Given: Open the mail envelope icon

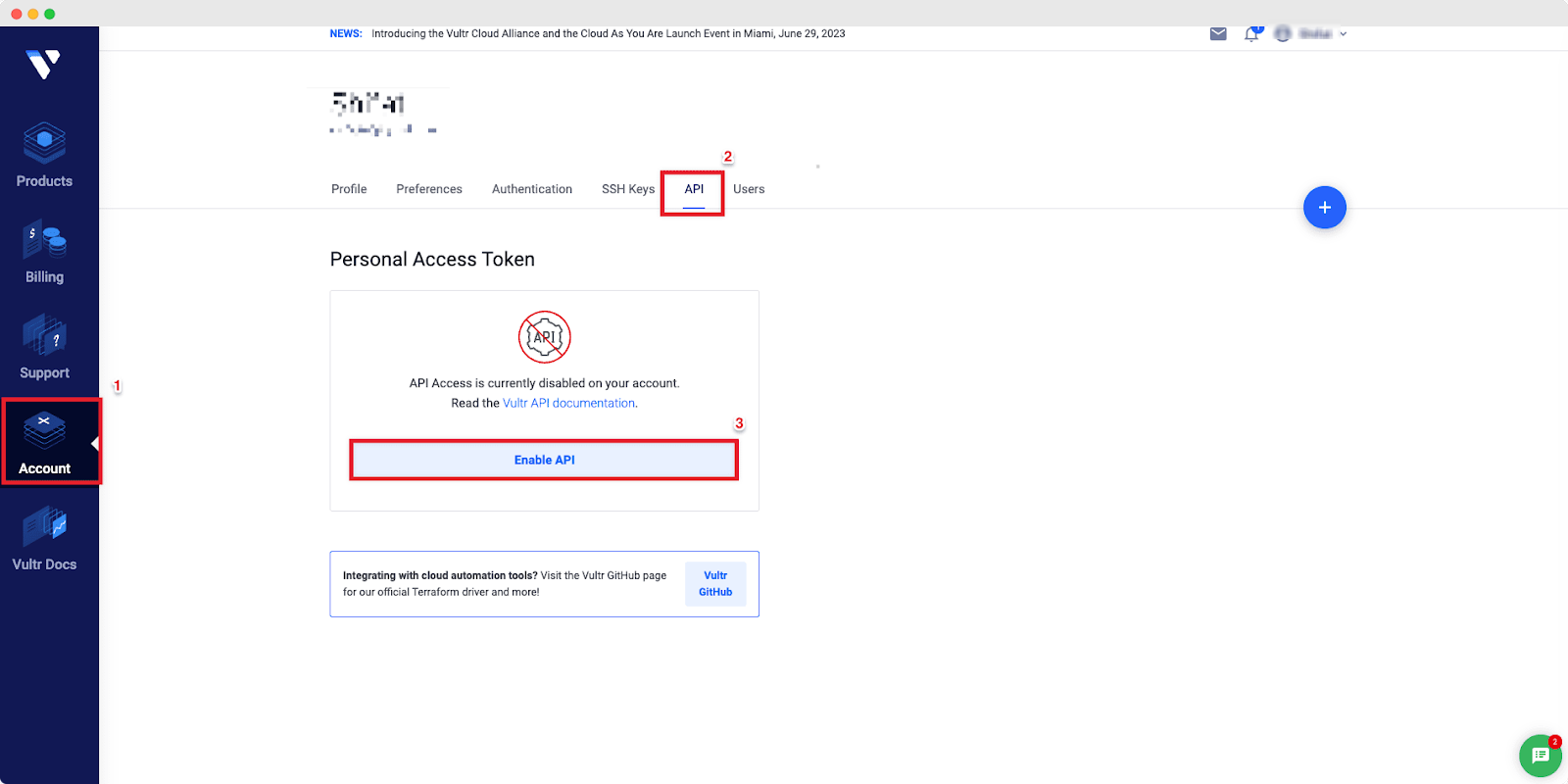Looking at the screenshot, I should pyautogui.click(x=1218, y=33).
